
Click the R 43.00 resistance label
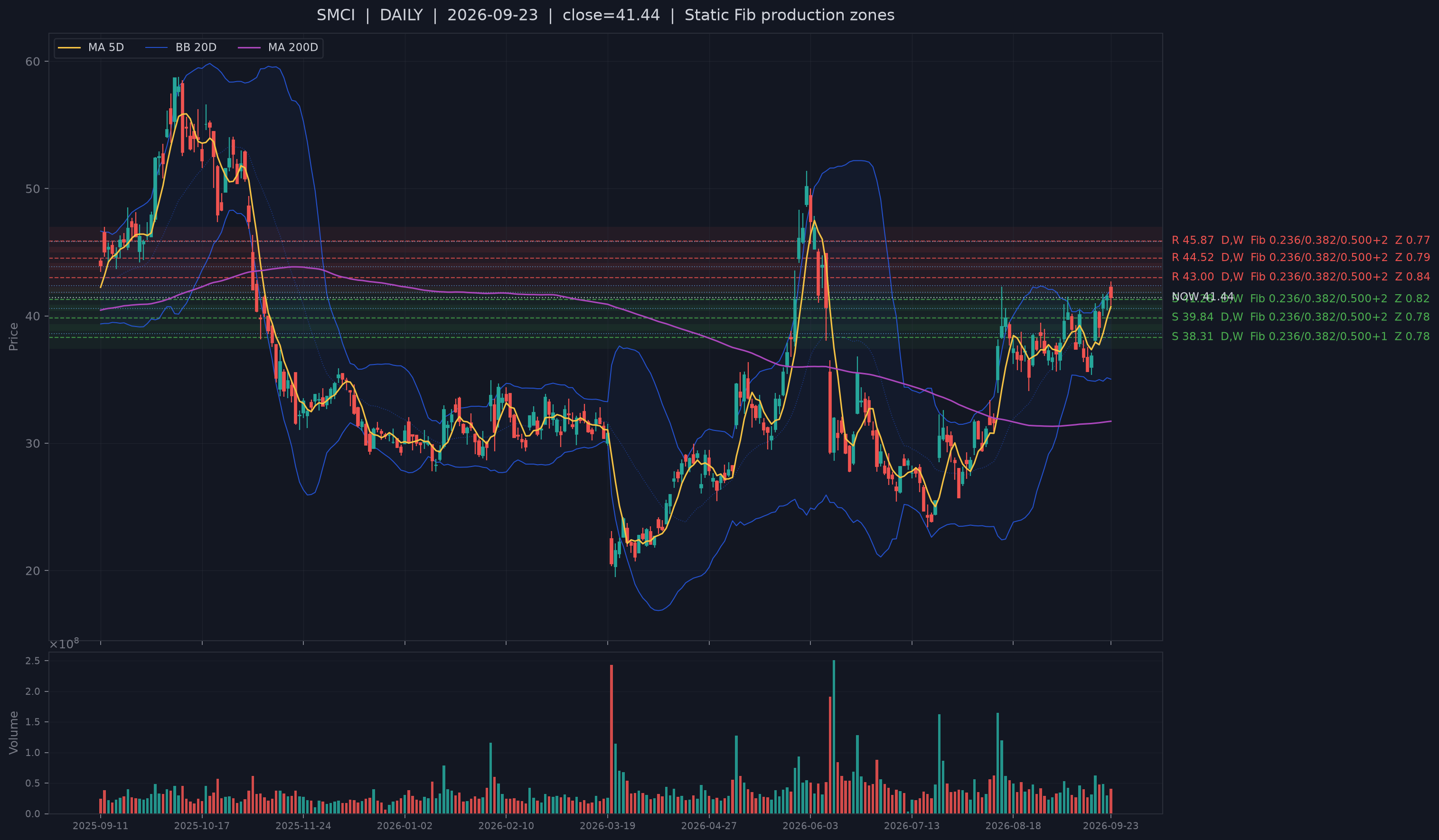click(1301, 277)
